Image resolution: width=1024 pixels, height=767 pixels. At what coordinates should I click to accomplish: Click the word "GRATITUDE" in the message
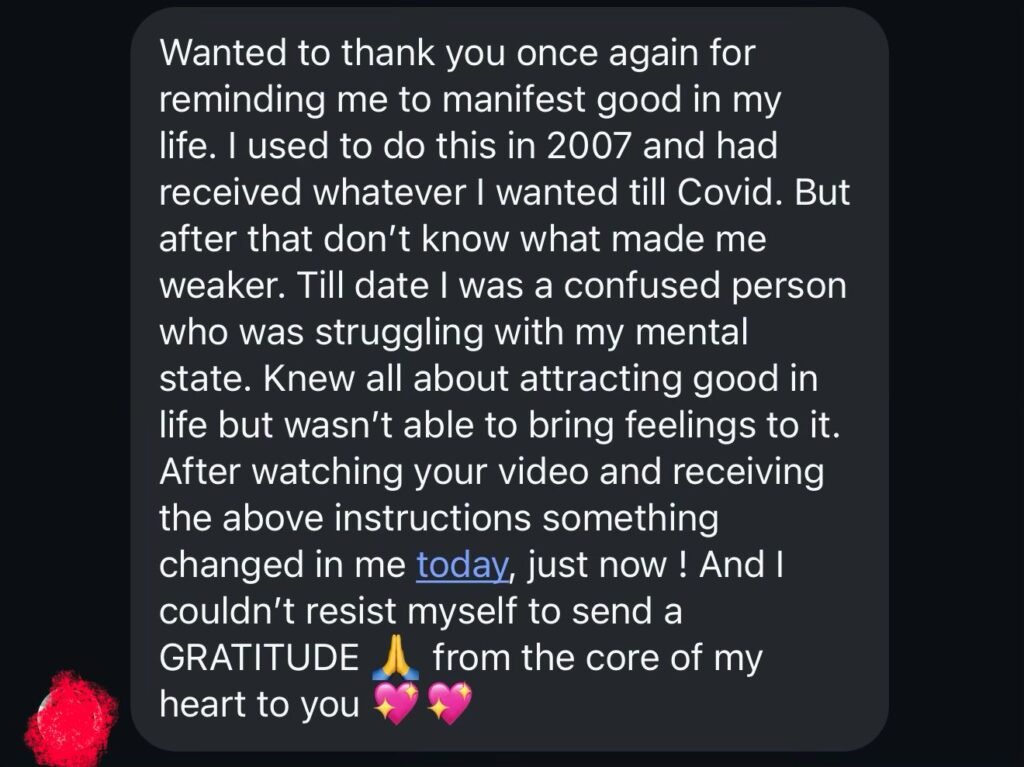258,660
